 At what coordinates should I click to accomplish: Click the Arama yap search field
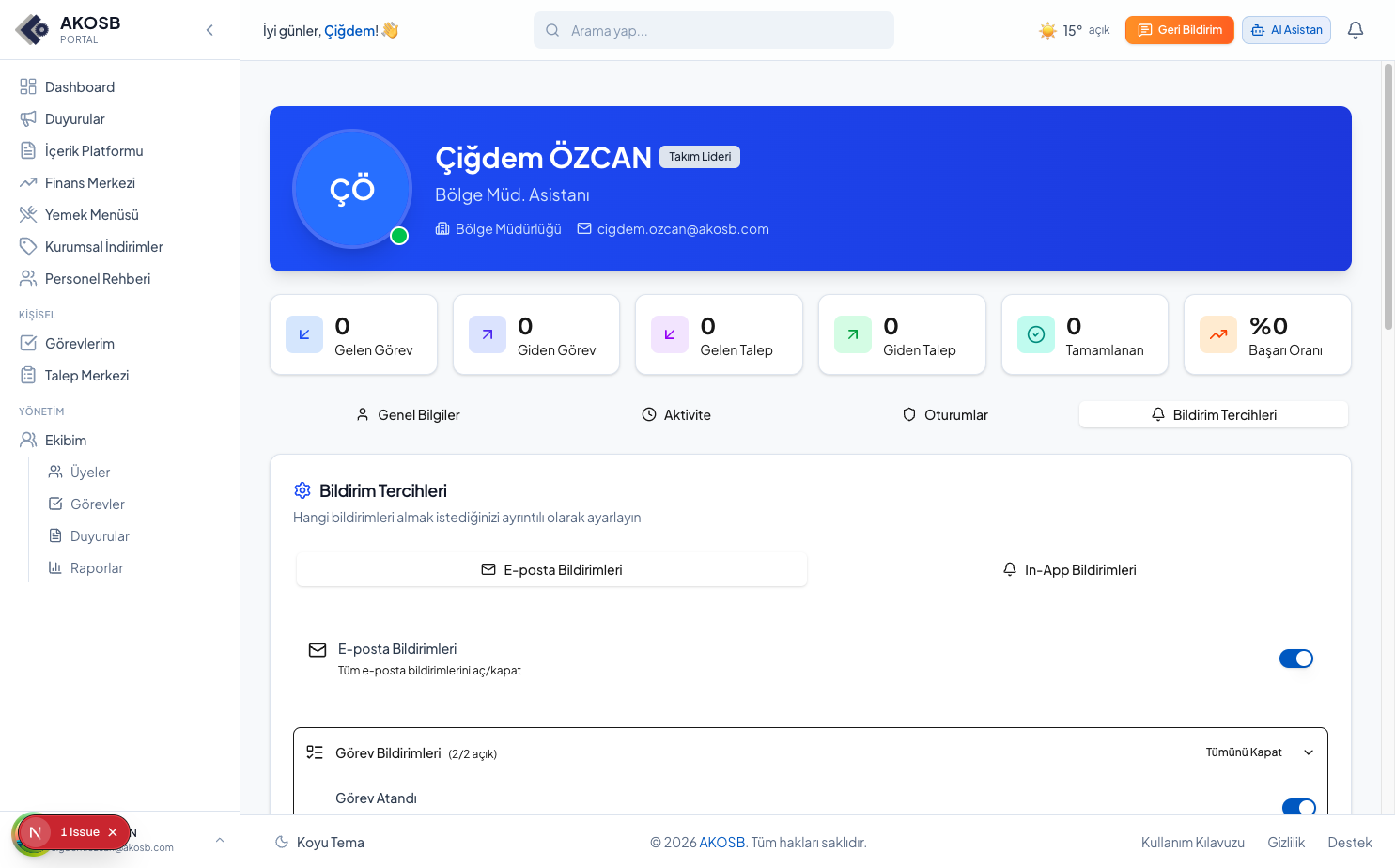pyautogui.click(x=714, y=30)
